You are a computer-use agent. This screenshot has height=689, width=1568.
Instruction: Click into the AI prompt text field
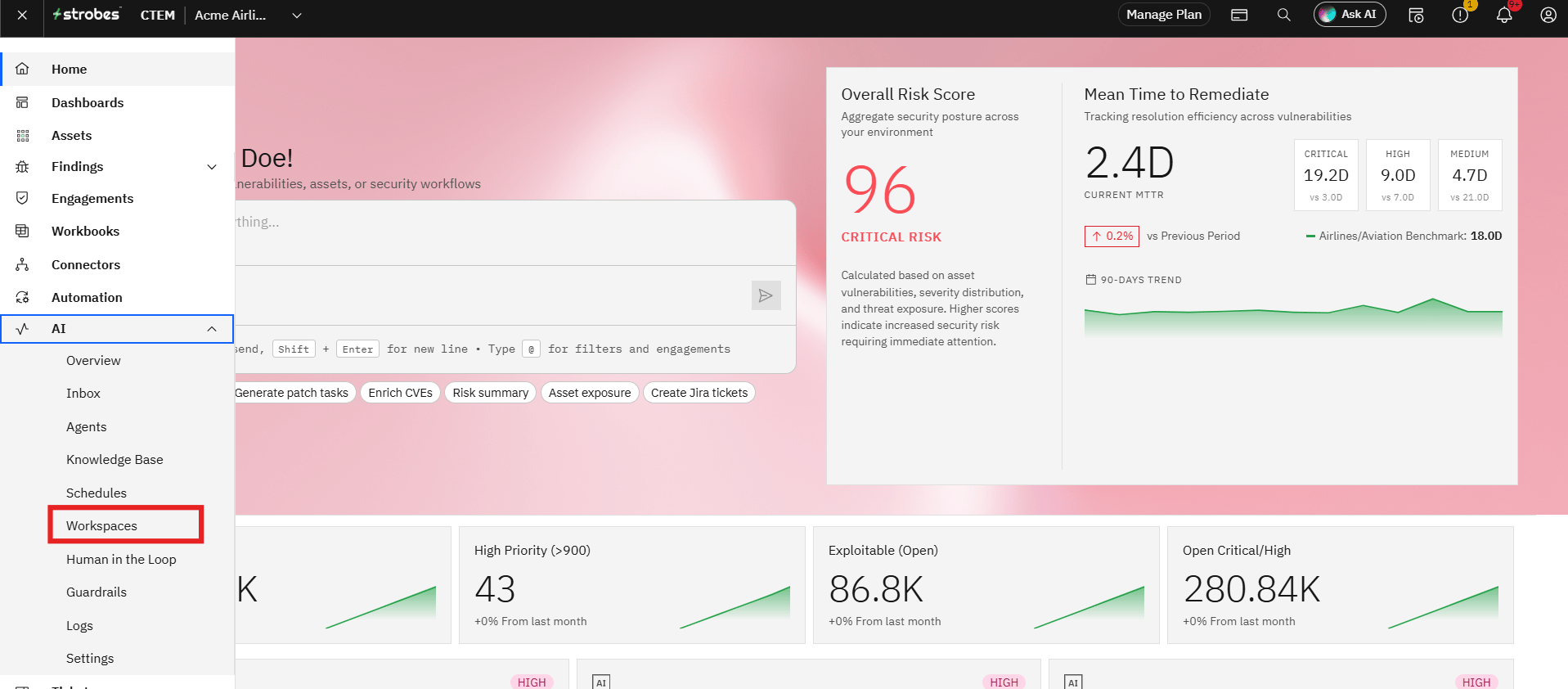[x=515, y=233]
